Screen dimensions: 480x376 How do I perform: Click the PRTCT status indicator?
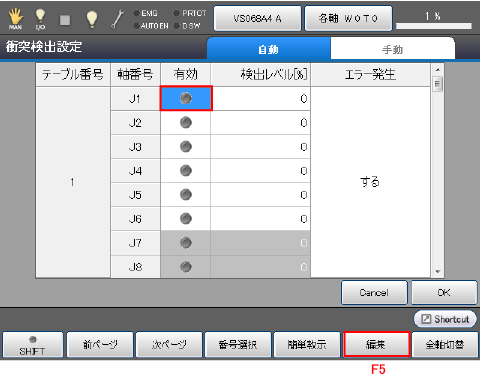190,13
